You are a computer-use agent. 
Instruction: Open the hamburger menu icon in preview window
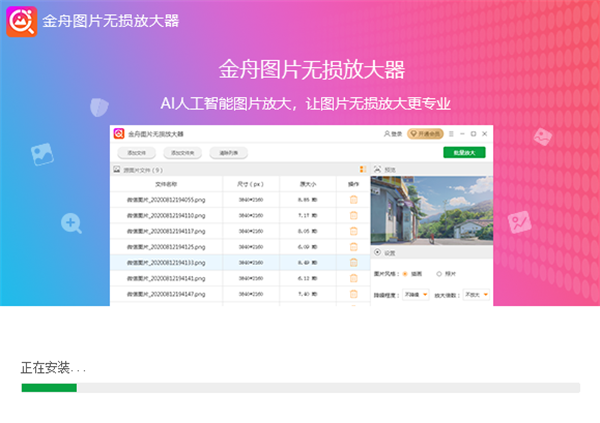pos(451,133)
